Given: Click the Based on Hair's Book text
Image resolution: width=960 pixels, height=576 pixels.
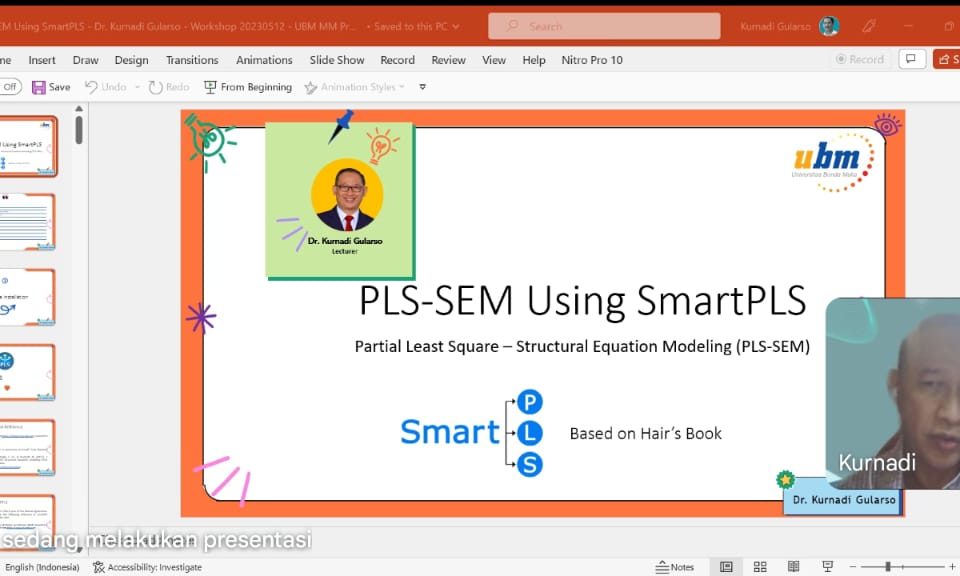Looking at the screenshot, I should 645,433.
